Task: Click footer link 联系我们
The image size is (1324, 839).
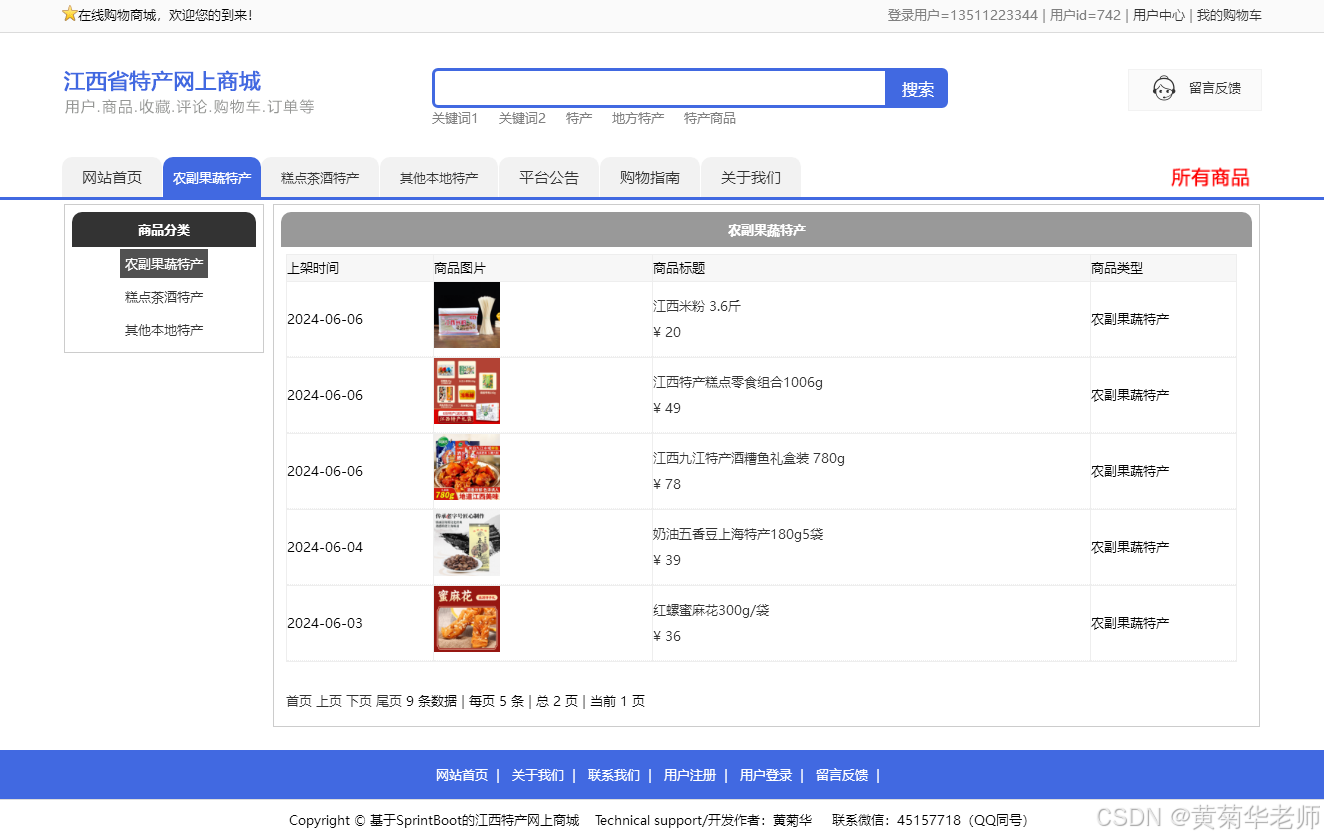Action: tap(614, 775)
